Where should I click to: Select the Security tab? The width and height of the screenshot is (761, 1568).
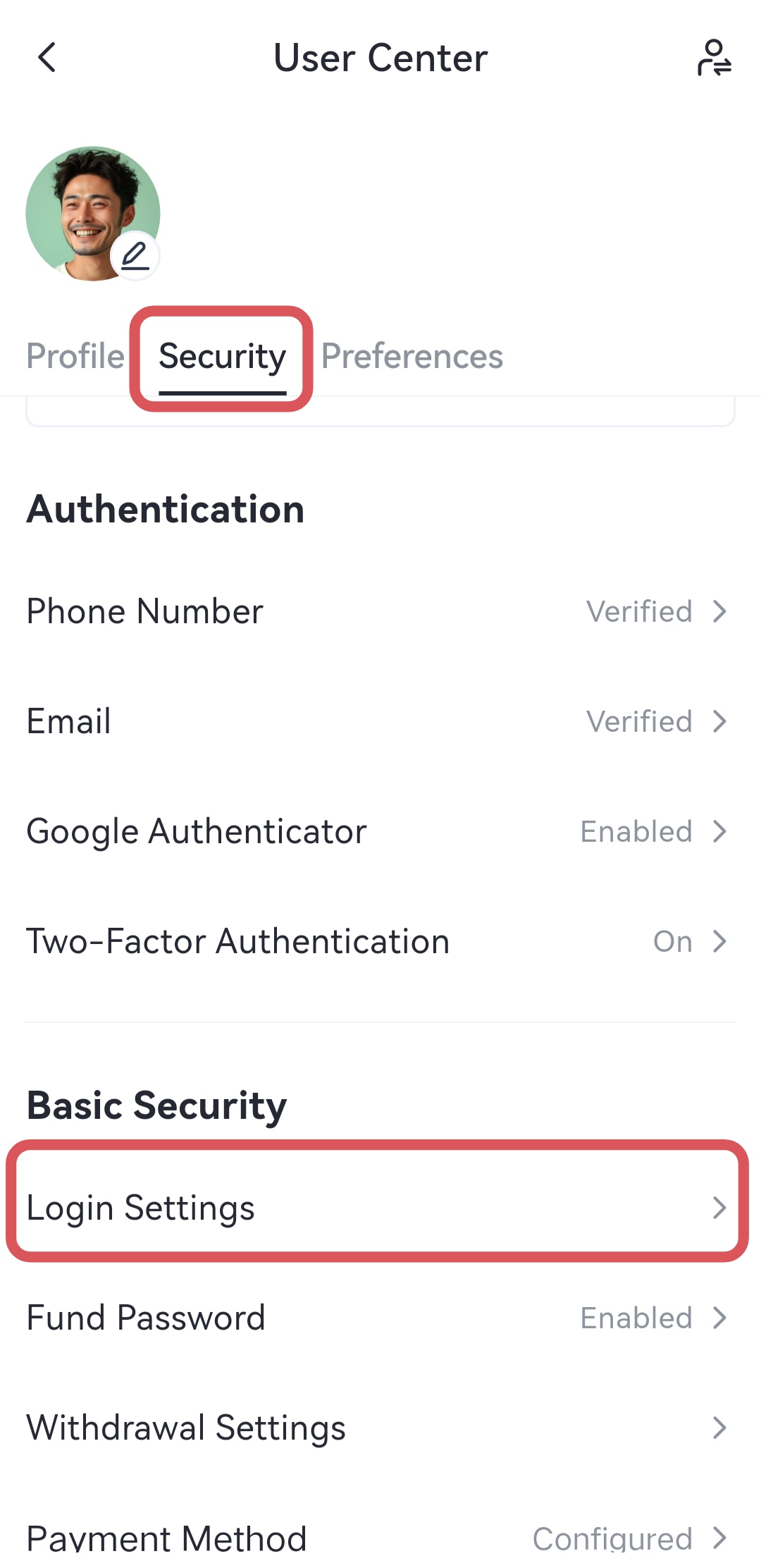(x=222, y=357)
